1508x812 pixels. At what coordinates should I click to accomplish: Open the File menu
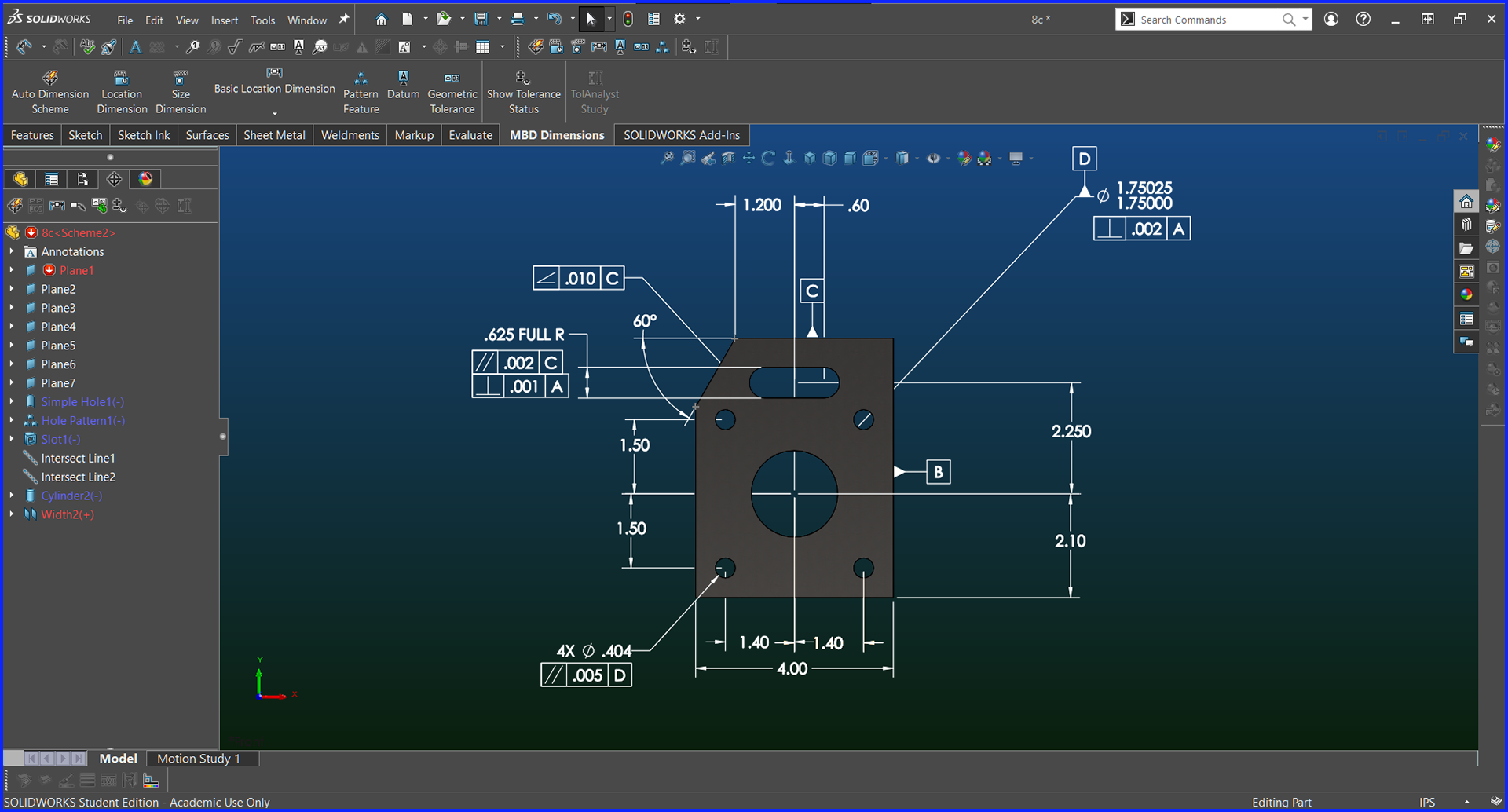tap(125, 20)
